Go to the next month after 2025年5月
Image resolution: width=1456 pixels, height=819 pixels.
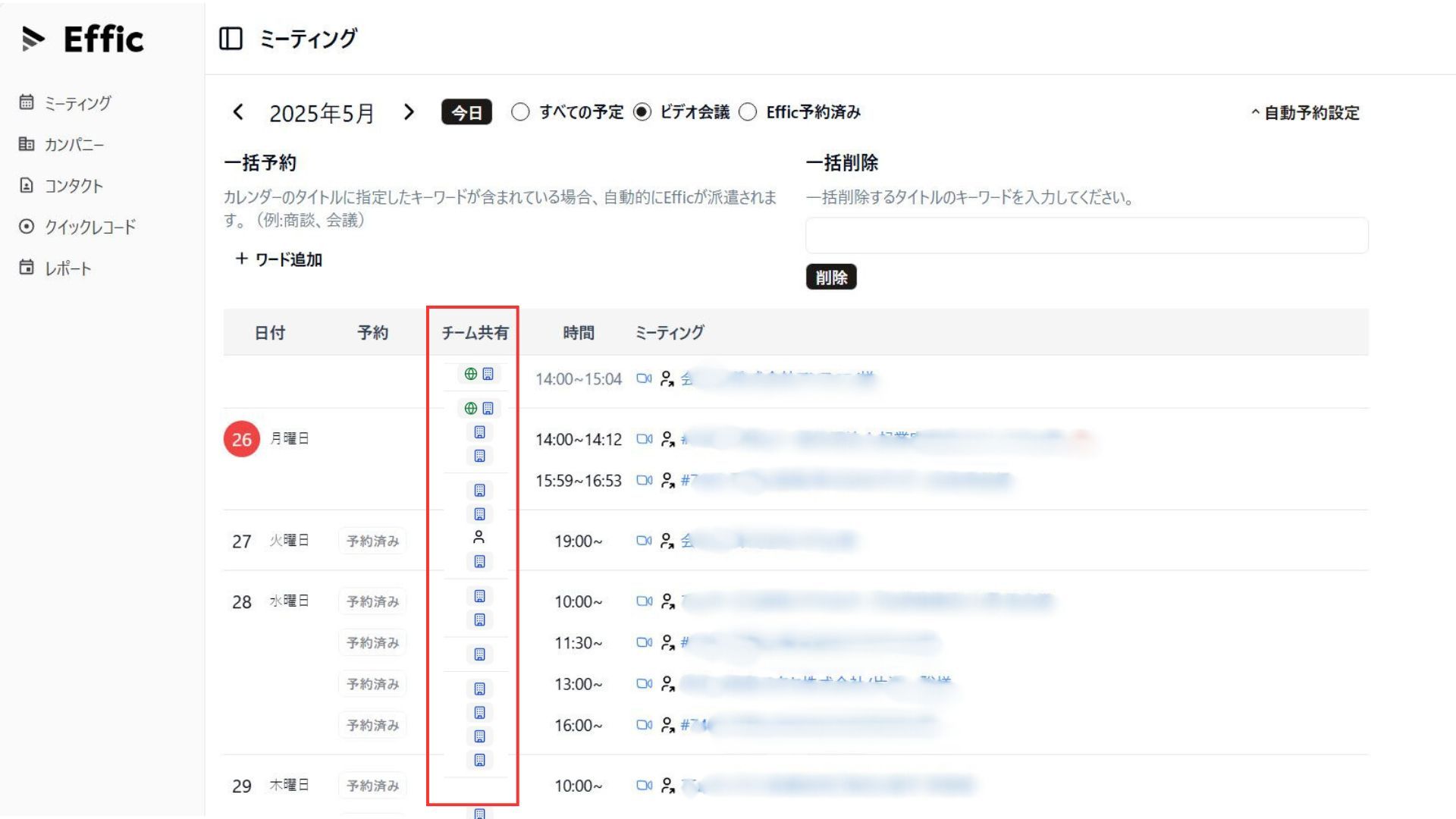pyautogui.click(x=409, y=112)
